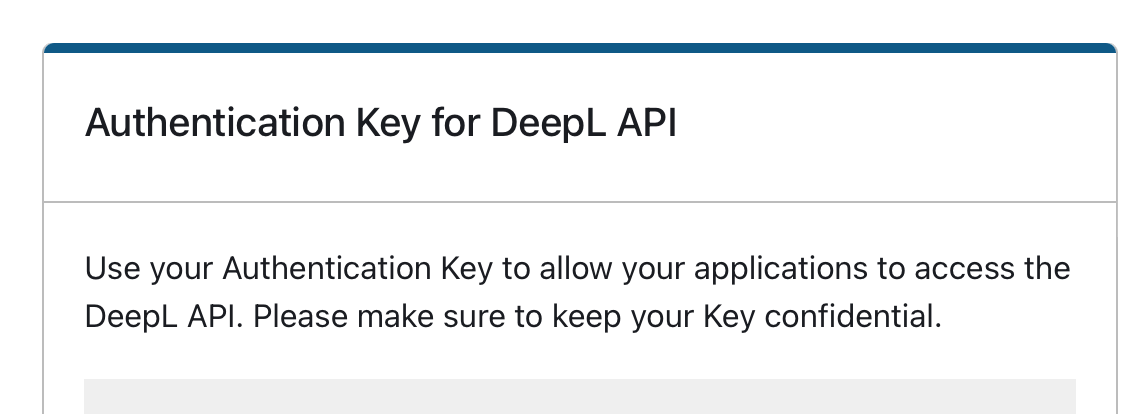Click the 'Authentication Key for DeepL API' heading
1136x414 pixels.
tap(381, 123)
